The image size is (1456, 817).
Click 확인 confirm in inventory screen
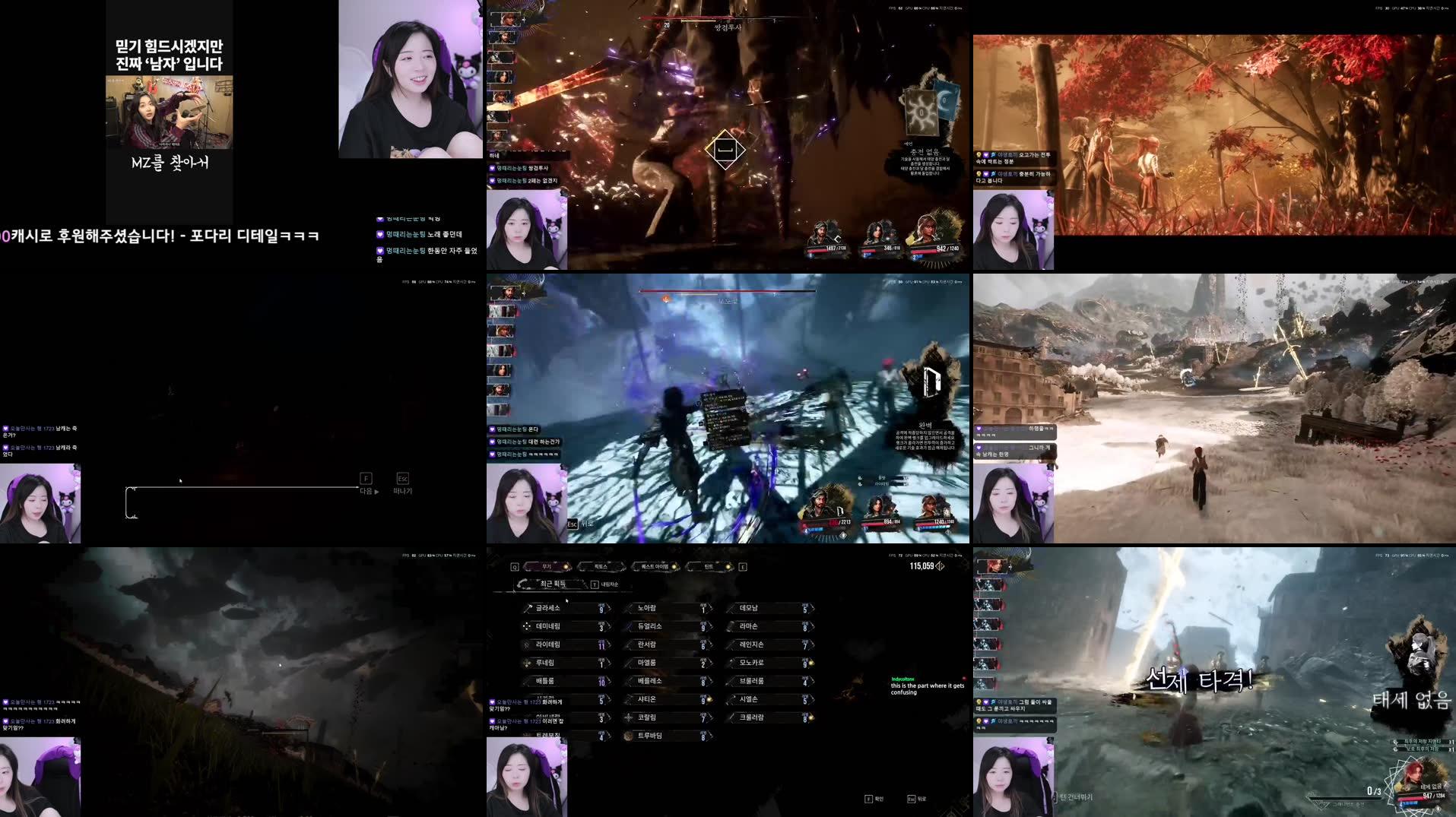874,799
